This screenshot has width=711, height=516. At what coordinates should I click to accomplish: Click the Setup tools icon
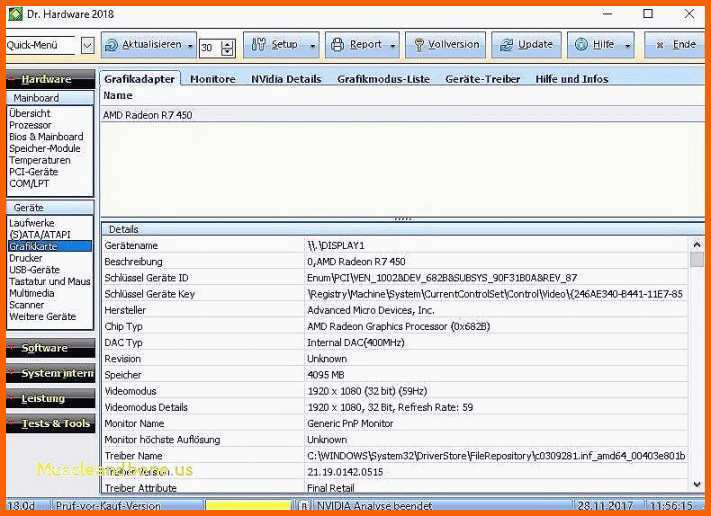pos(258,44)
